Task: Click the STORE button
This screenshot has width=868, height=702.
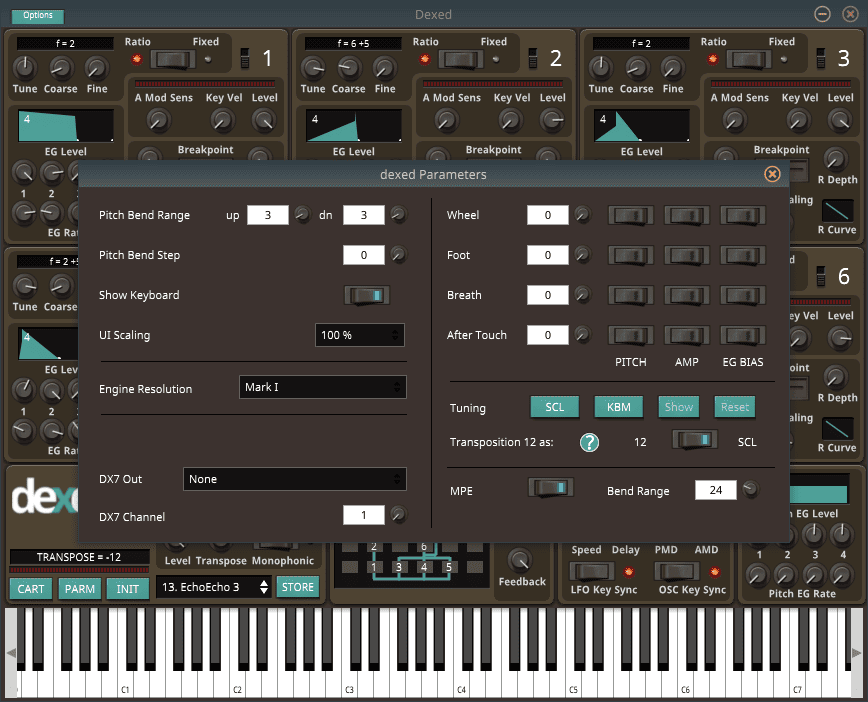Action: (298, 587)
